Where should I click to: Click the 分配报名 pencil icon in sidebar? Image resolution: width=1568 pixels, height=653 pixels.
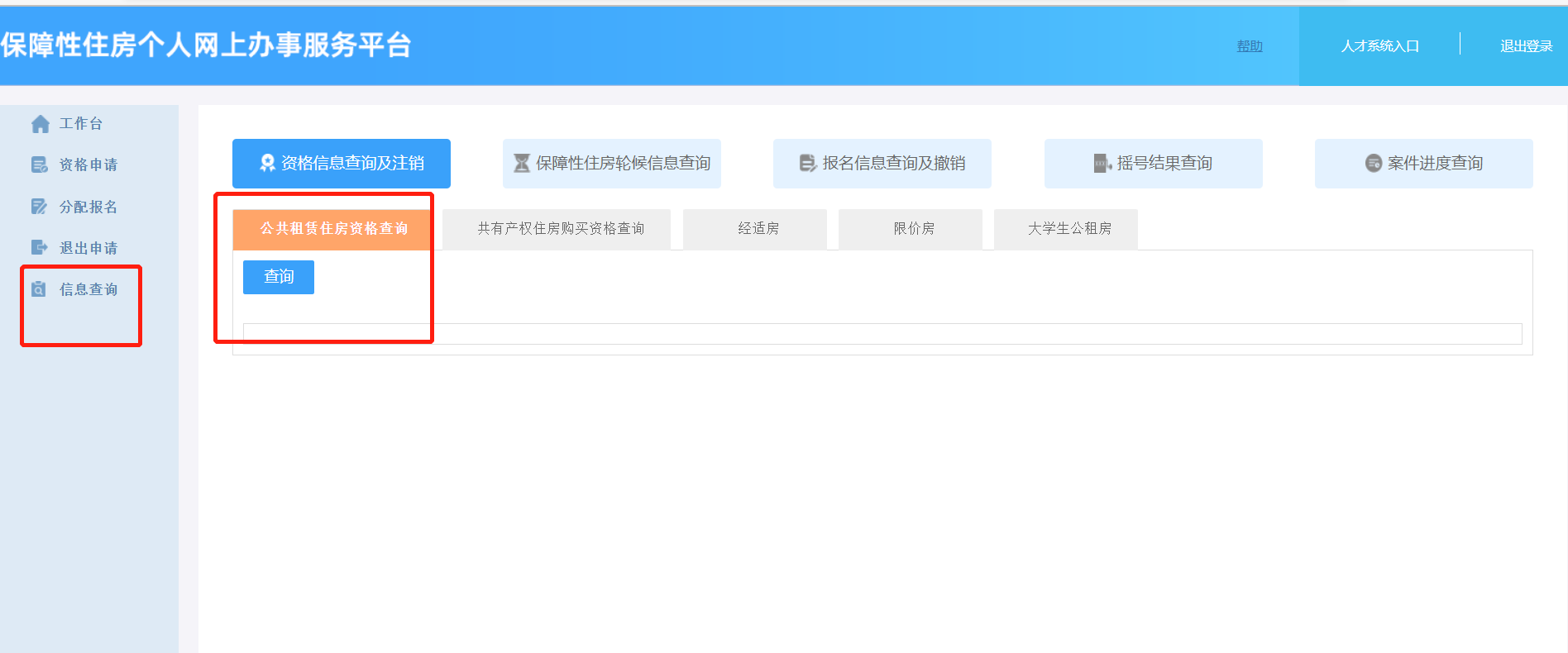click(x=39, y=207)
